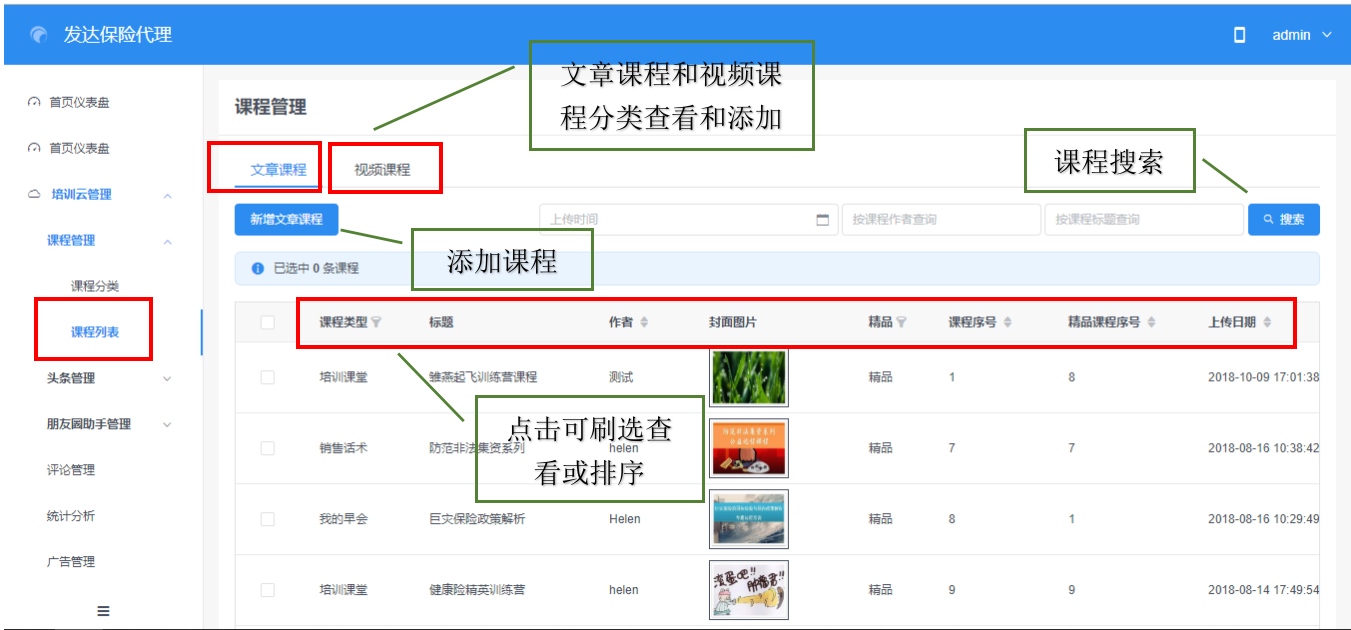Click the filter icon beside 课程类型 column

tap(376, 322)
